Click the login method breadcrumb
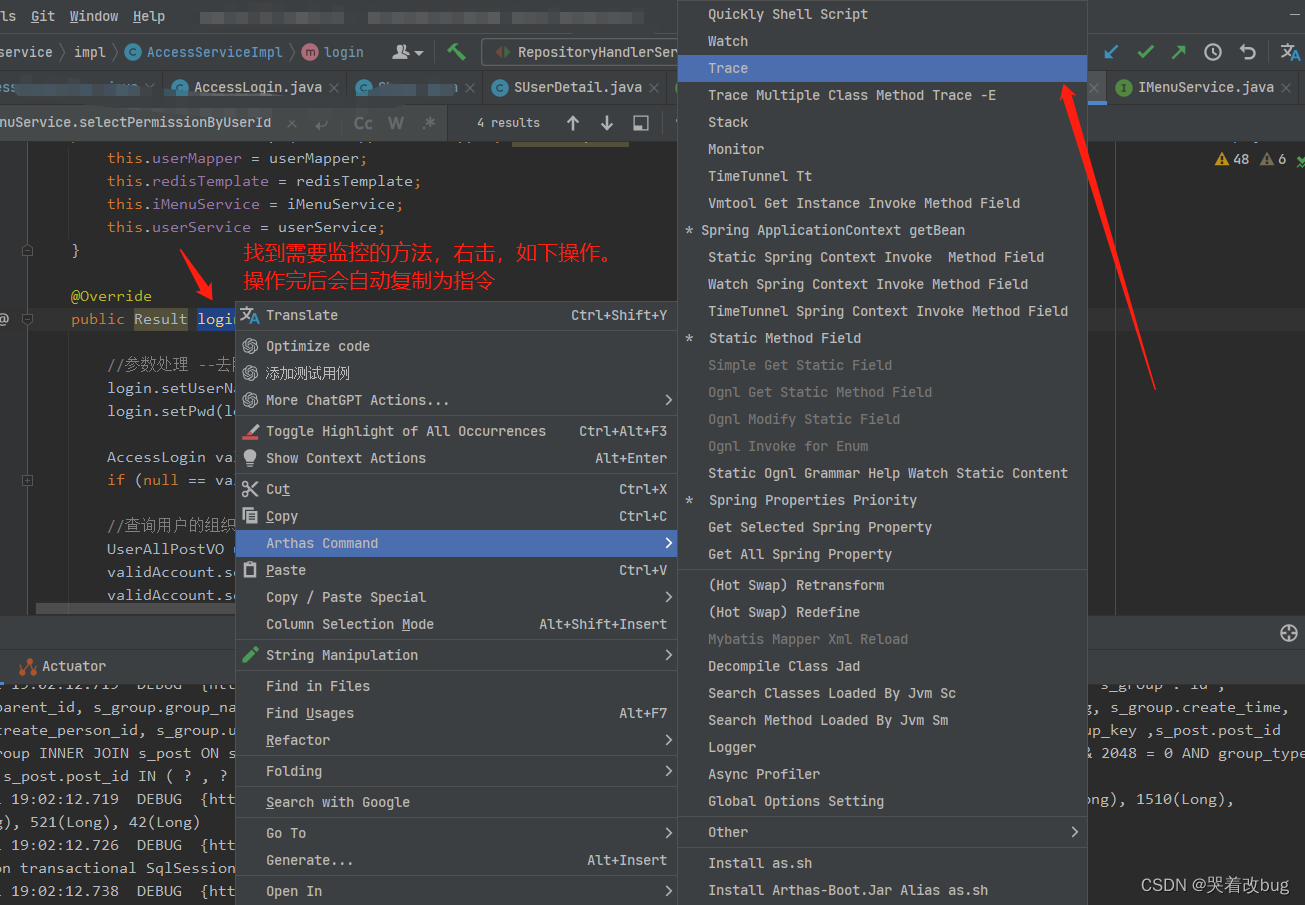 [333, 52]
